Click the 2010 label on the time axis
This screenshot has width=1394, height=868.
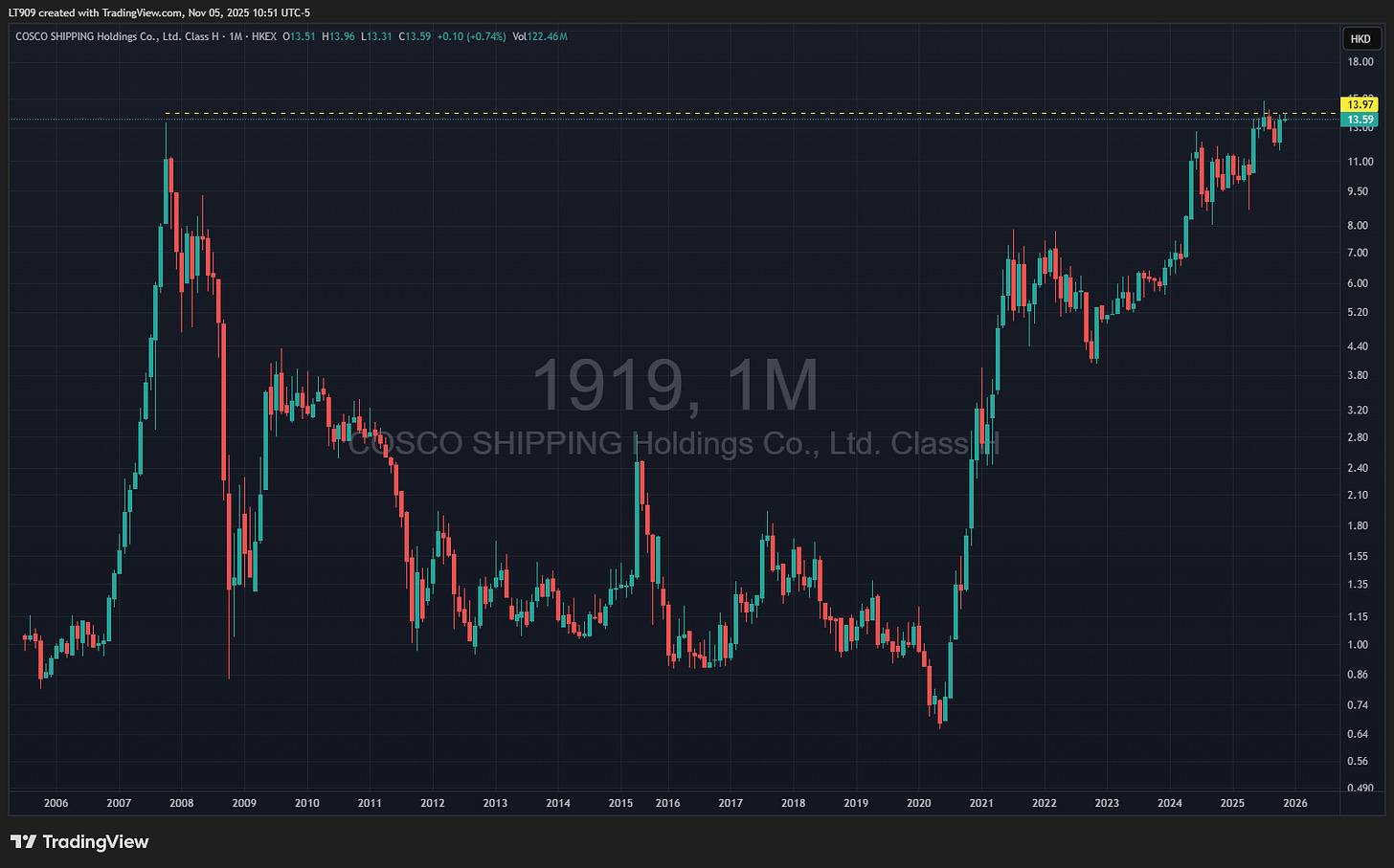[307, 803]
